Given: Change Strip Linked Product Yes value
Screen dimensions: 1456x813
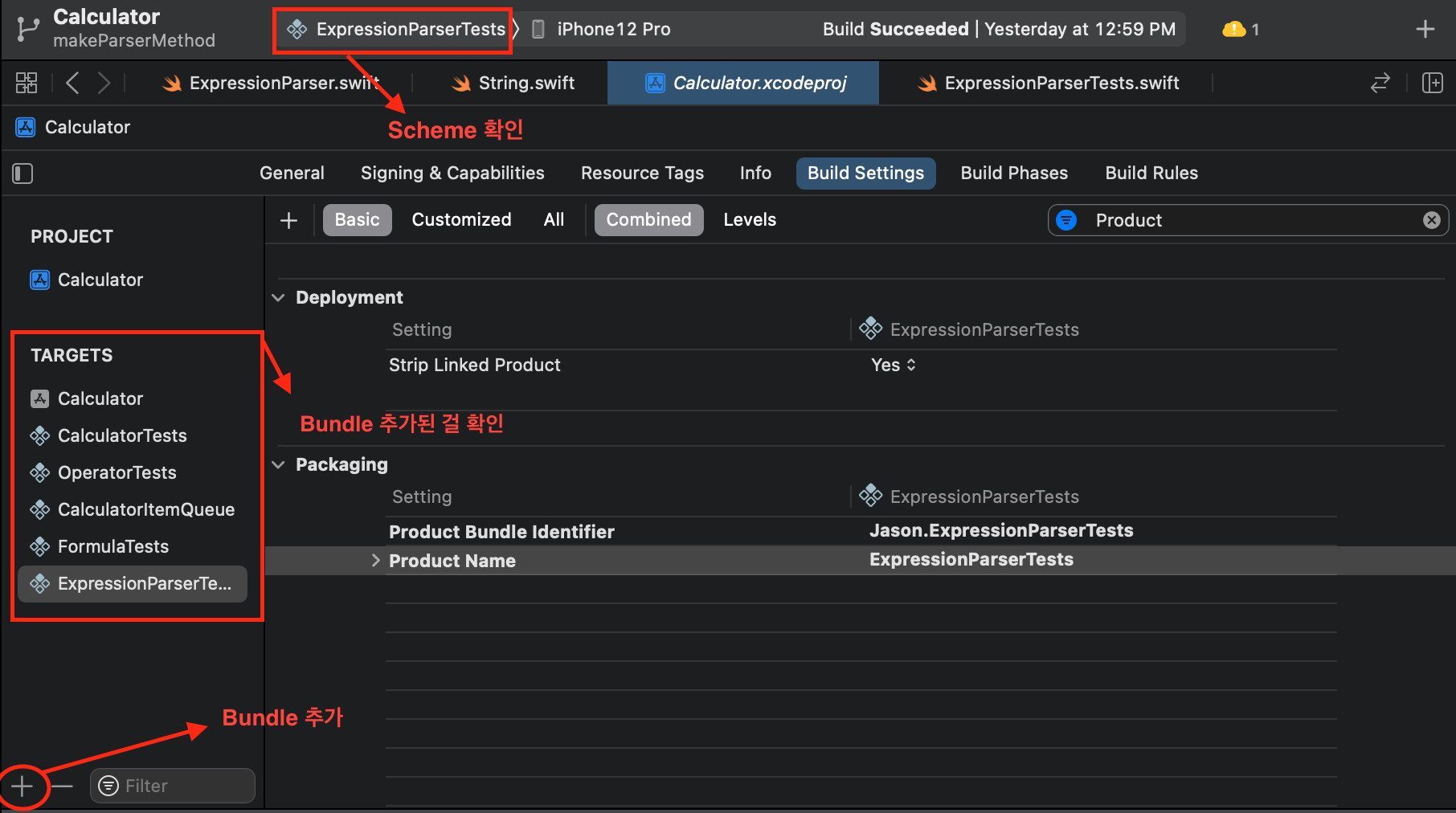Looking at the screenshot, I should coord(893,366).
